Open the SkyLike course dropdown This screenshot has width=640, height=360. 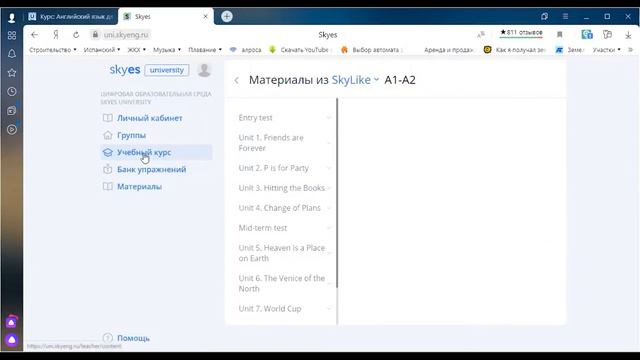tap(355, 80)
